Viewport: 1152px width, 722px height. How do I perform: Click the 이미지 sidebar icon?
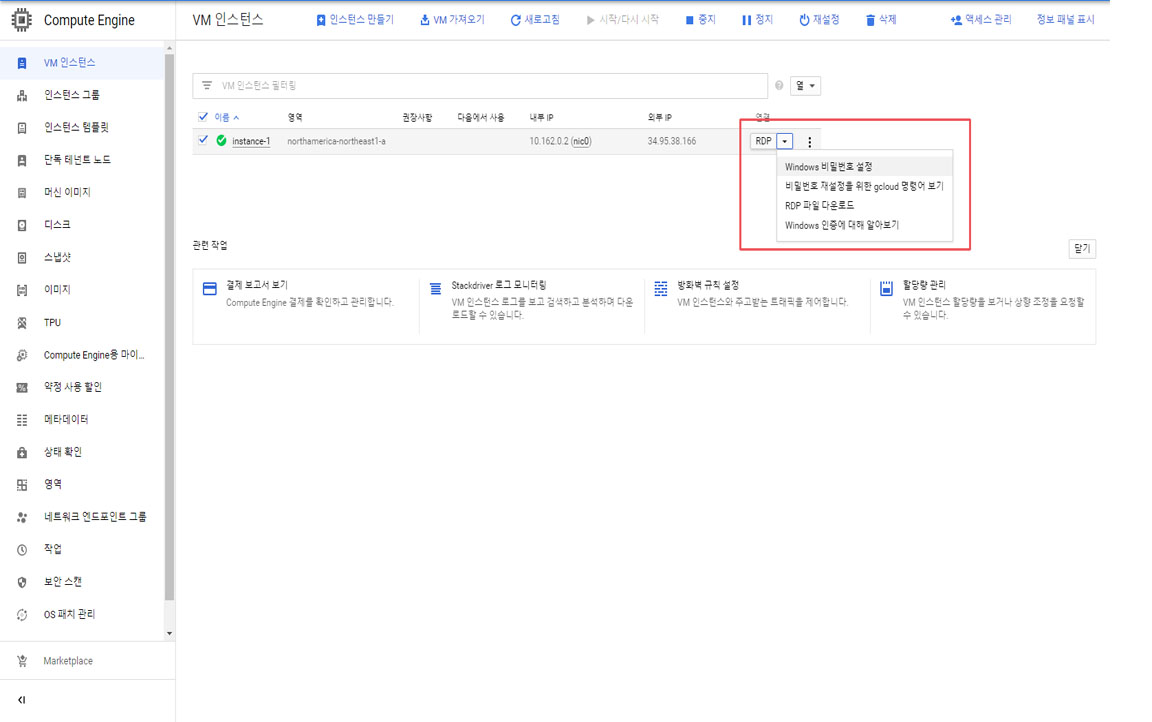22,290
